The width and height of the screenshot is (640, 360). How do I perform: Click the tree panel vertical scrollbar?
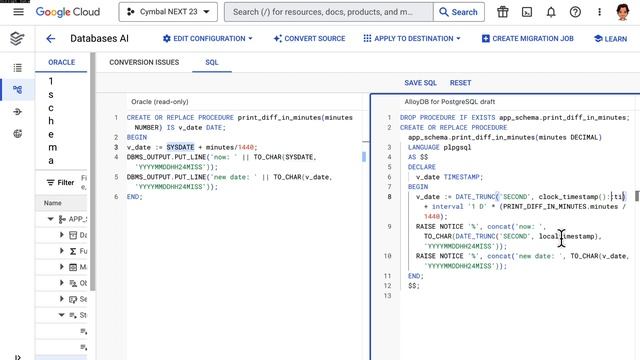(93, 171)
